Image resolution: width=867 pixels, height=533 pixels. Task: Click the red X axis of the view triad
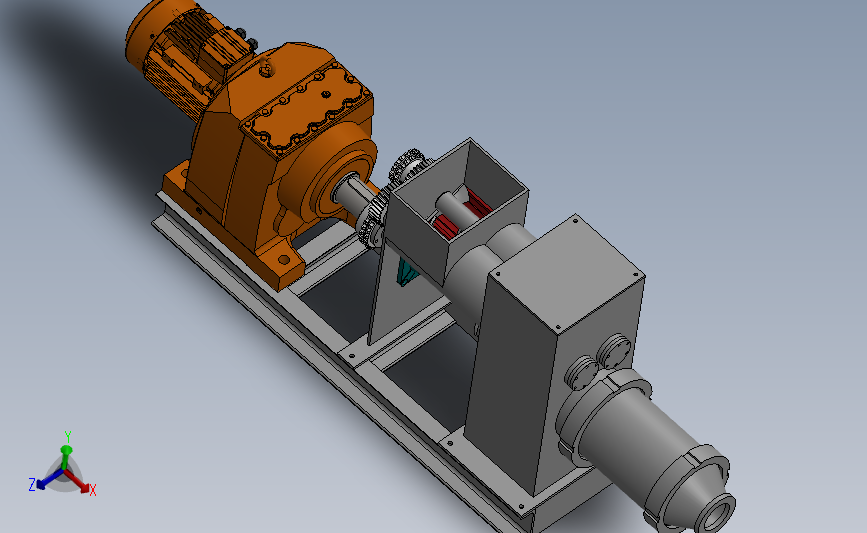click(x=81, y=483)
